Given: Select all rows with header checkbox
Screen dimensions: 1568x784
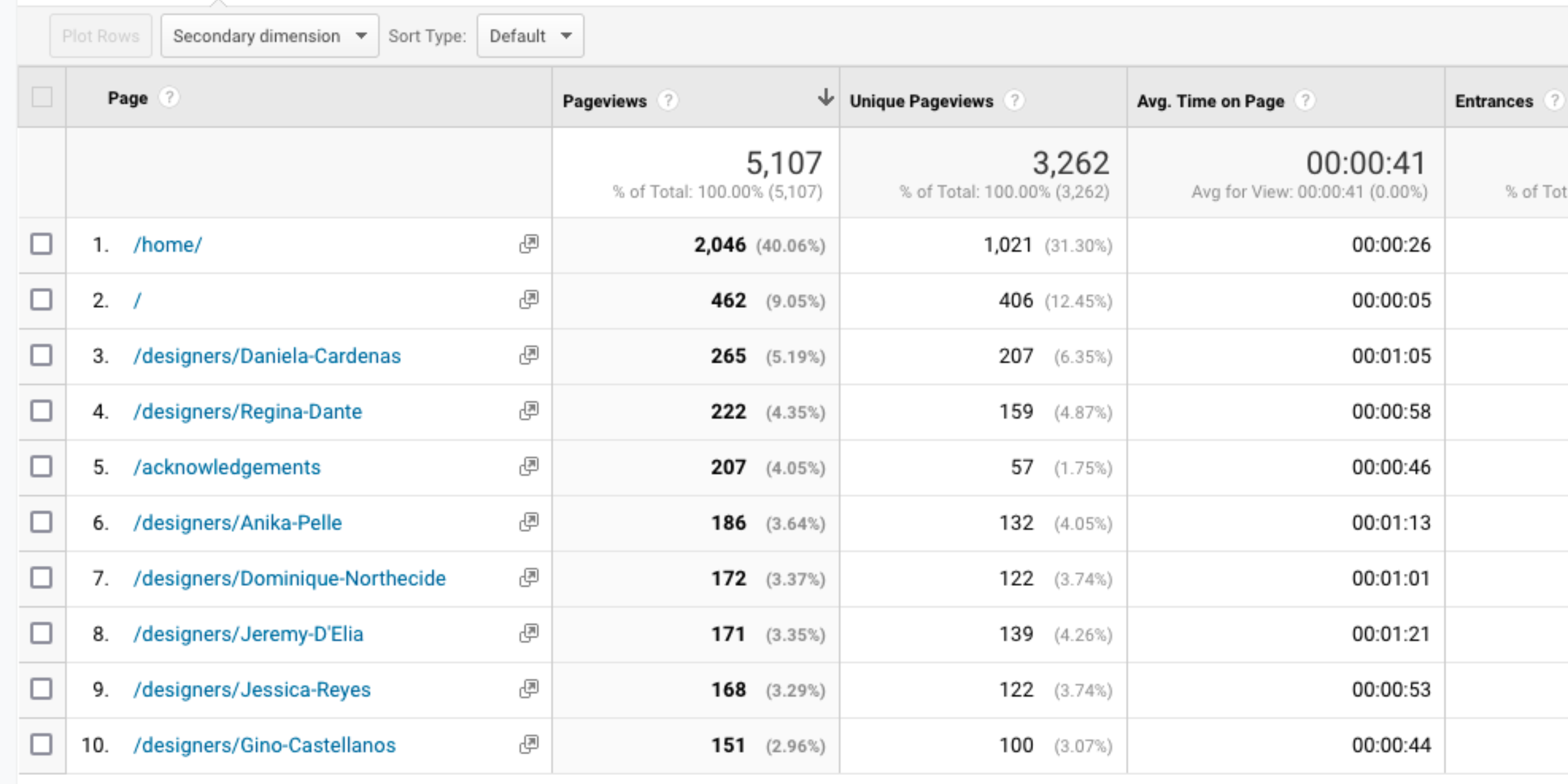Looking at the screenshot, I should [42, 97].
